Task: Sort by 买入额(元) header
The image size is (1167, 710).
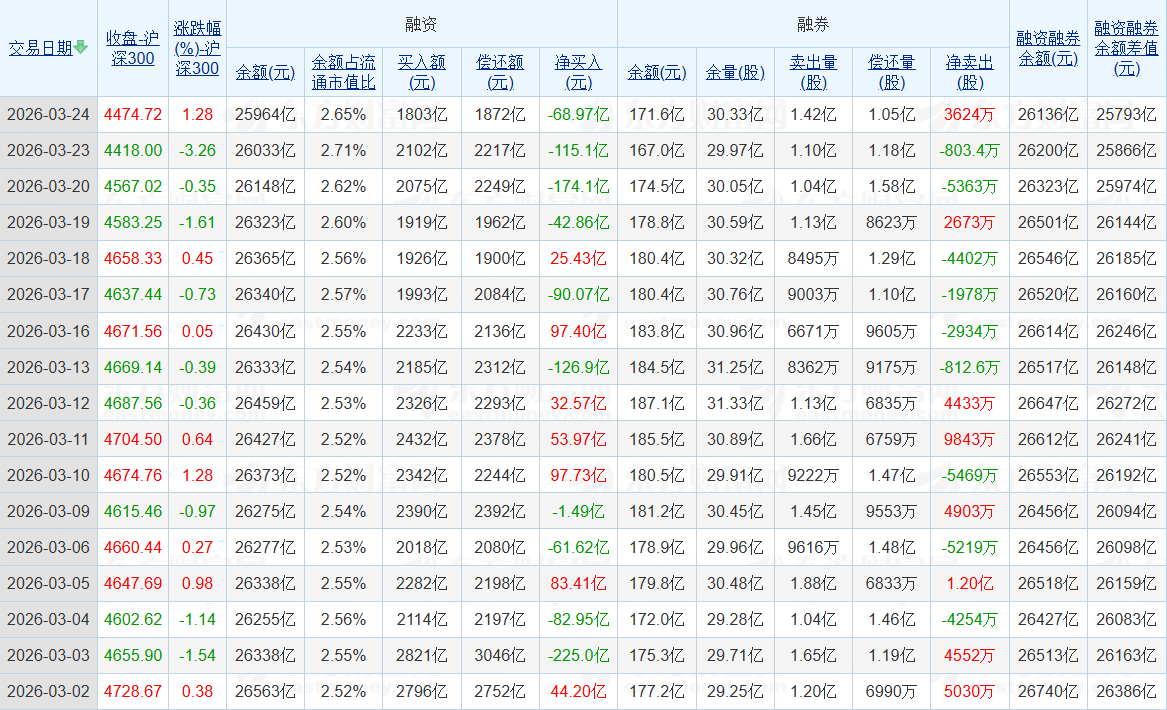Action: (421, 72)
